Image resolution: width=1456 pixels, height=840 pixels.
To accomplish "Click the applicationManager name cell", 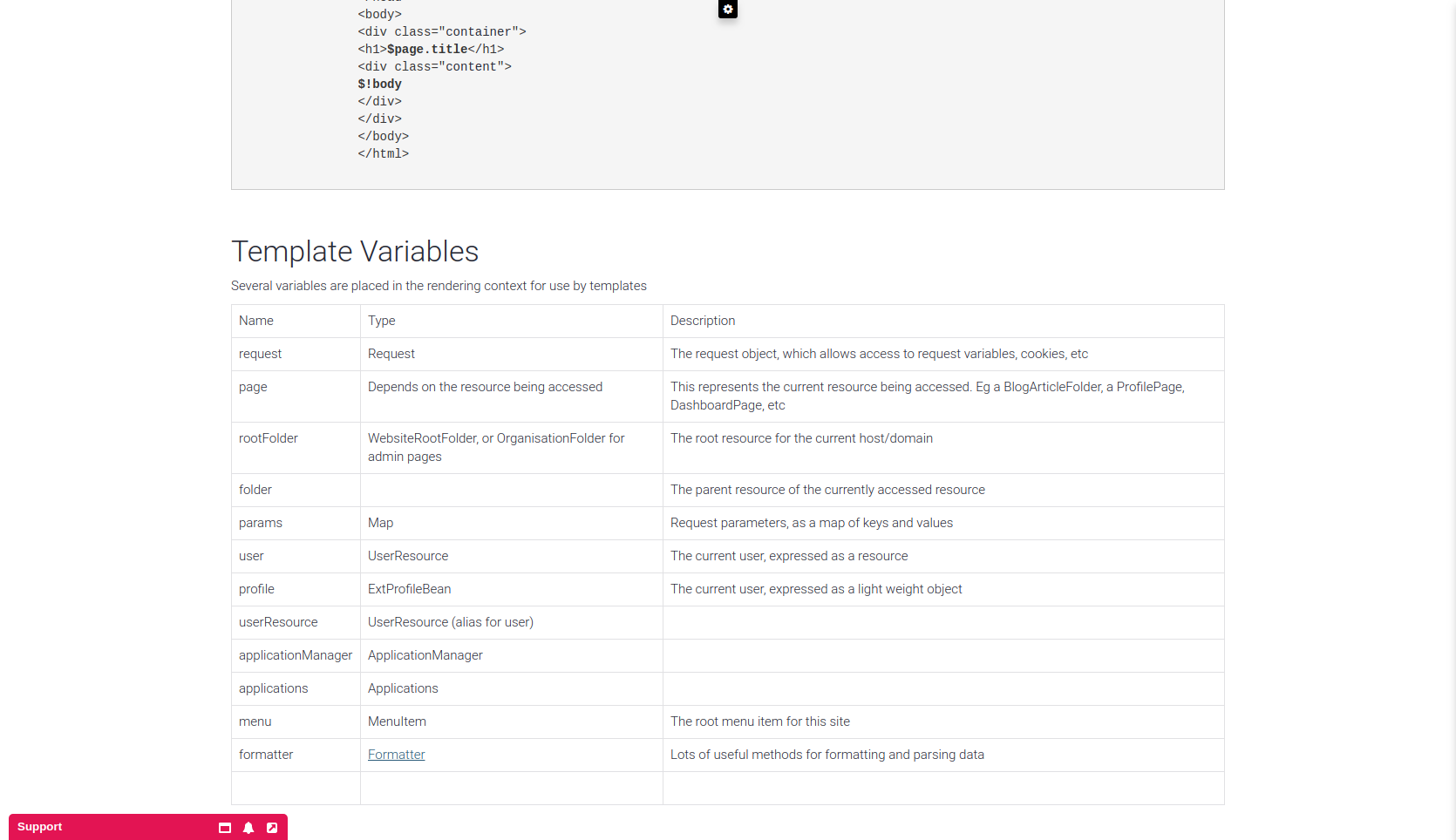I will pos(296,655).
